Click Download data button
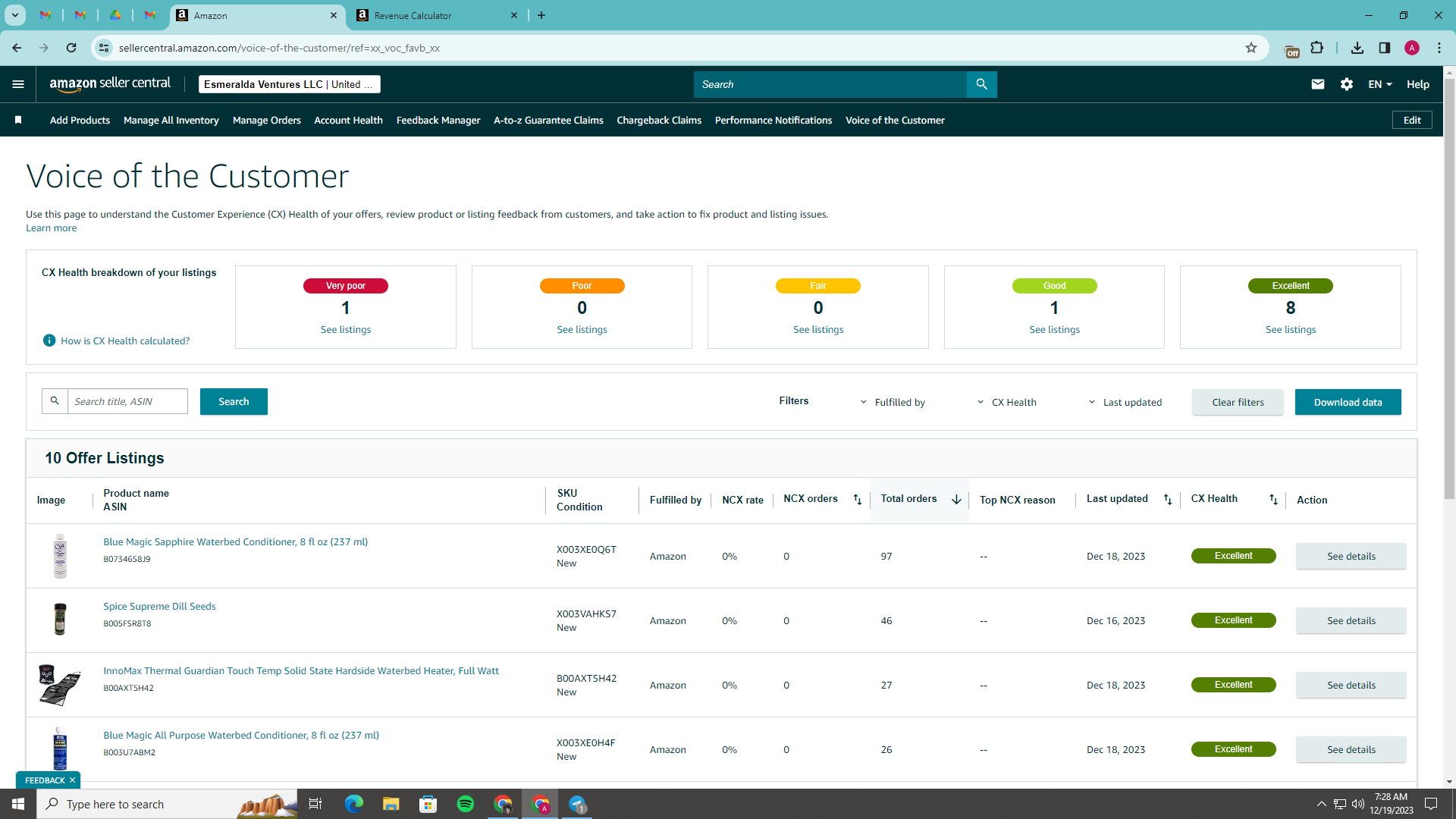Viewport: 1456px width, 819px height. pyautogui.click(x=1348, y=402)
